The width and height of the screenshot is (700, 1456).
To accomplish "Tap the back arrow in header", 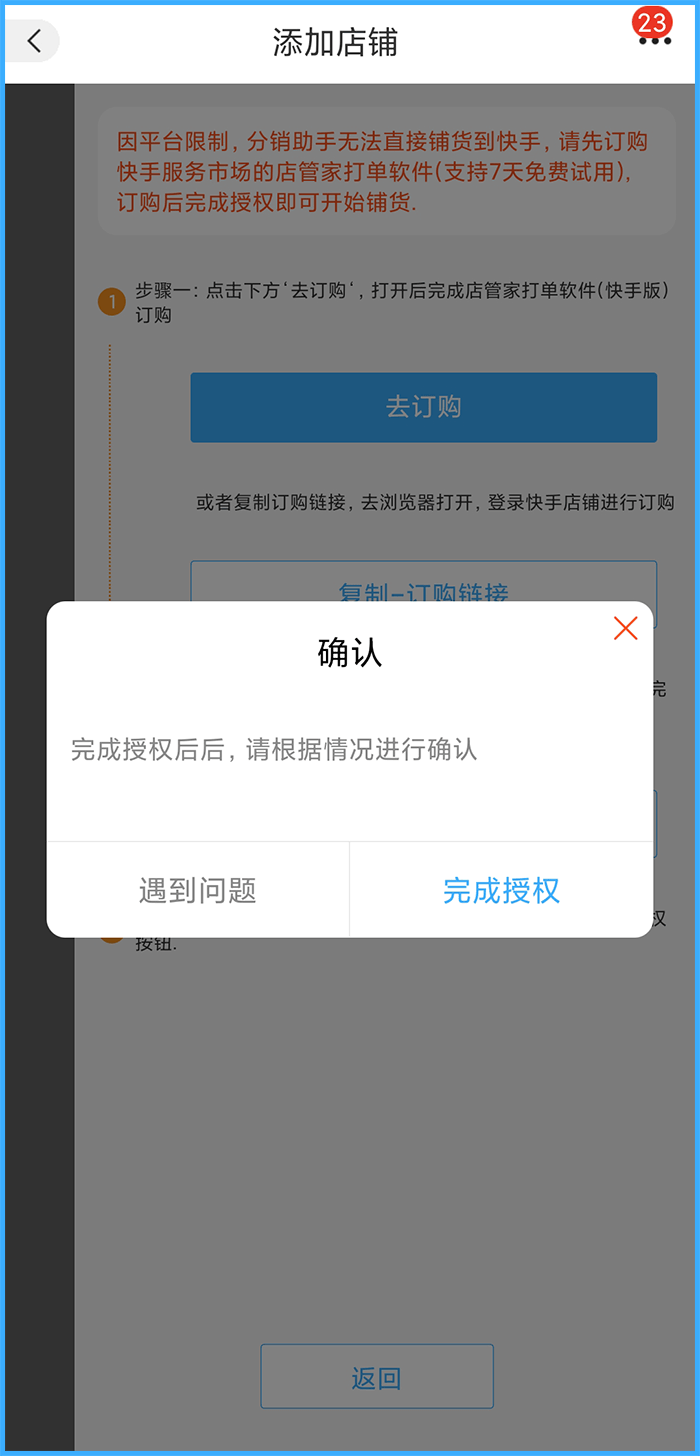I will tap(34, 41).
